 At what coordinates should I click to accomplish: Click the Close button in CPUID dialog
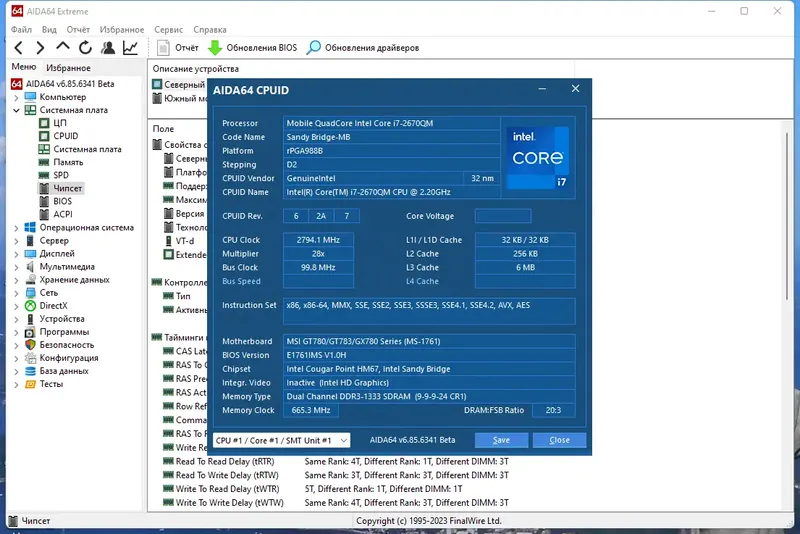point(559,440)
